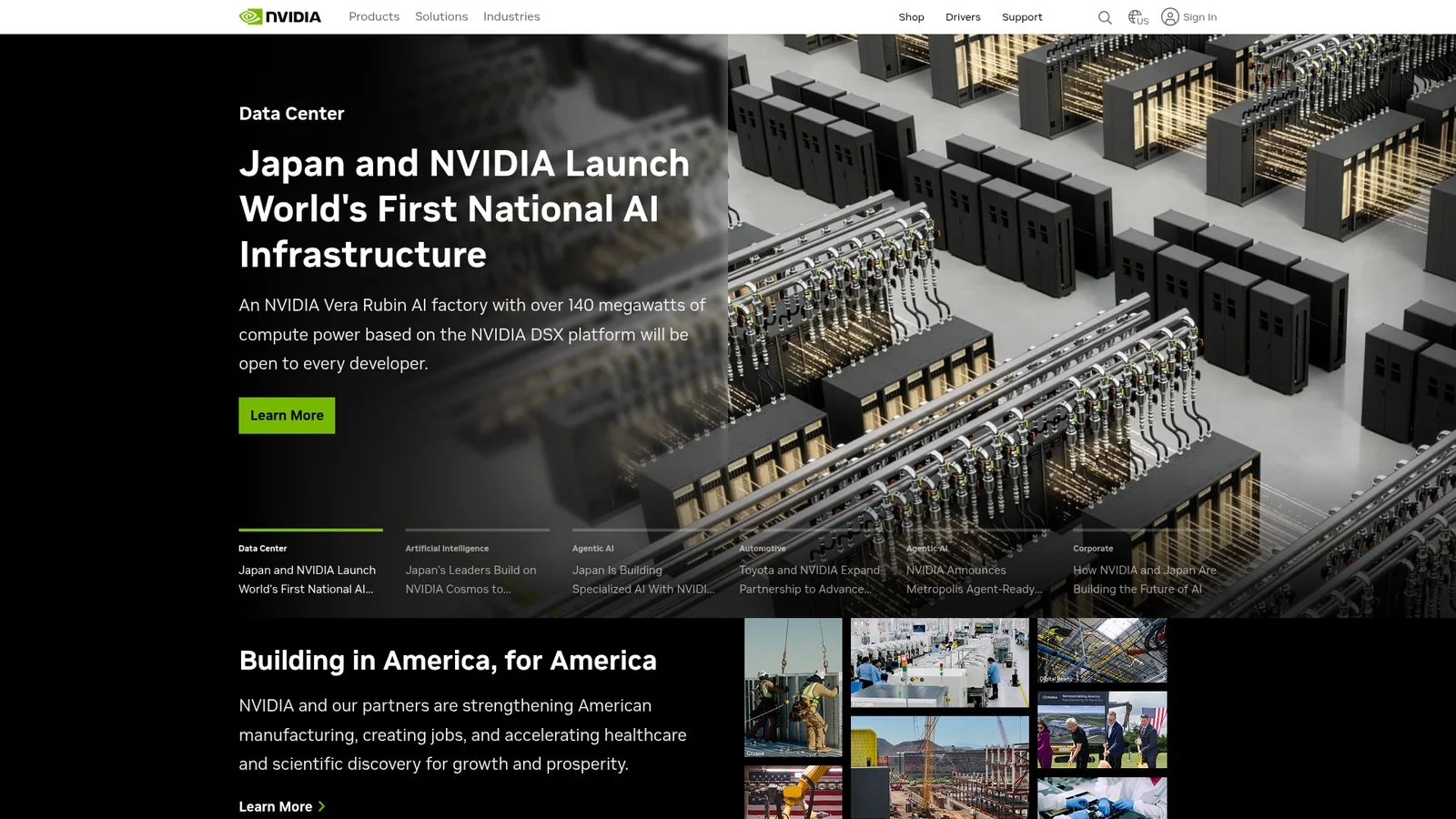Select the Data Center carousel slide tab
This screenshot has height=819, width=1456.
click(x=310, y=563)
